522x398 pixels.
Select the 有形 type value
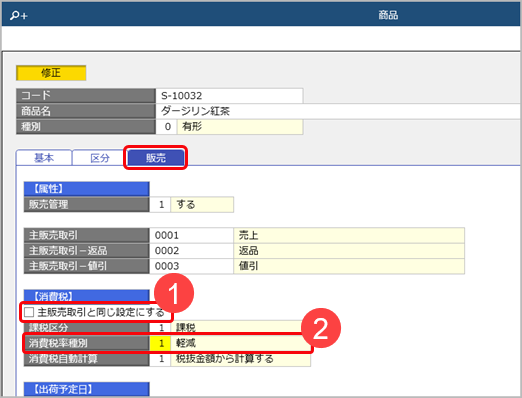click(x=240, y=127)
